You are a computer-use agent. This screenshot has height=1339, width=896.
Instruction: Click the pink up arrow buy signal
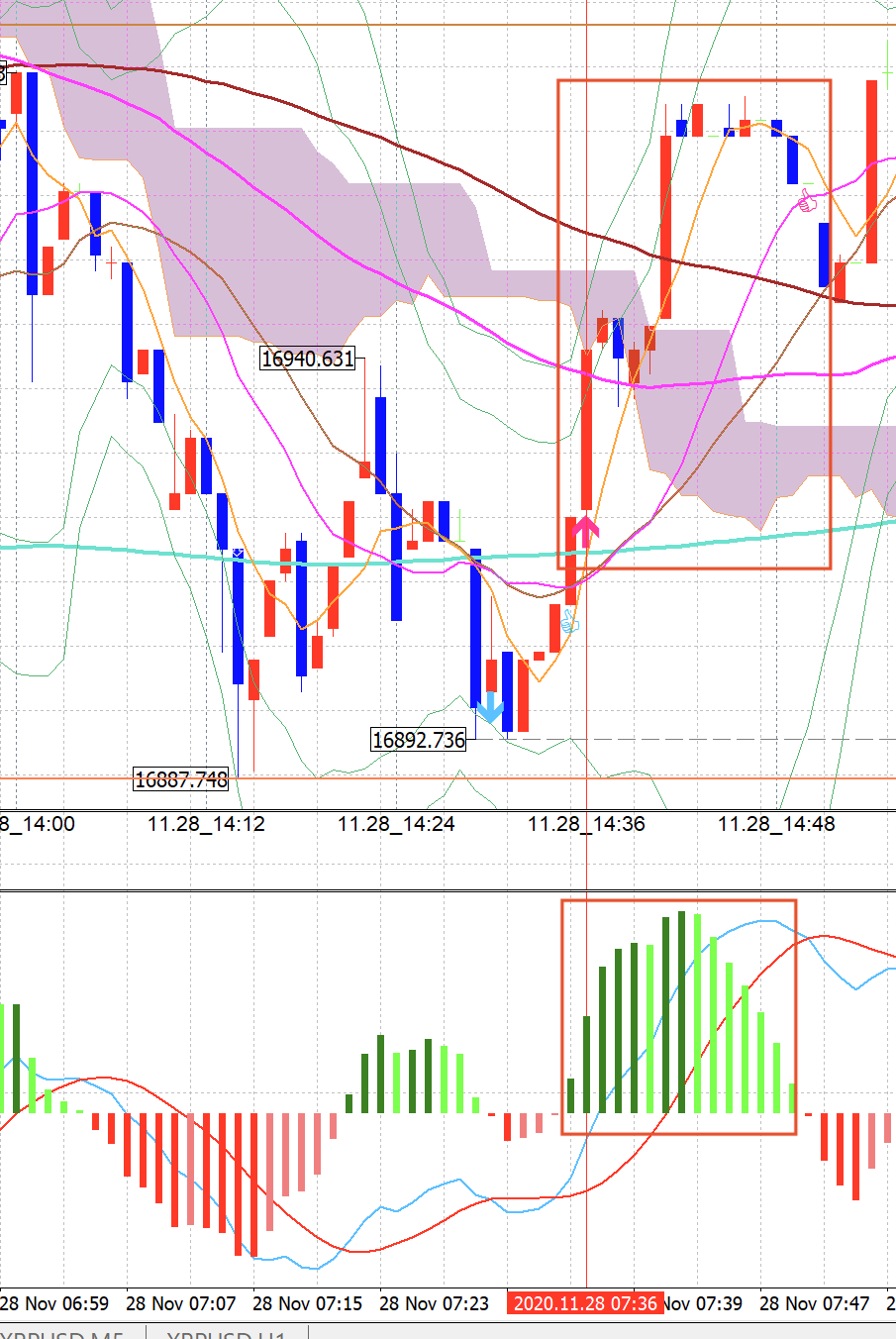(585, 531)
